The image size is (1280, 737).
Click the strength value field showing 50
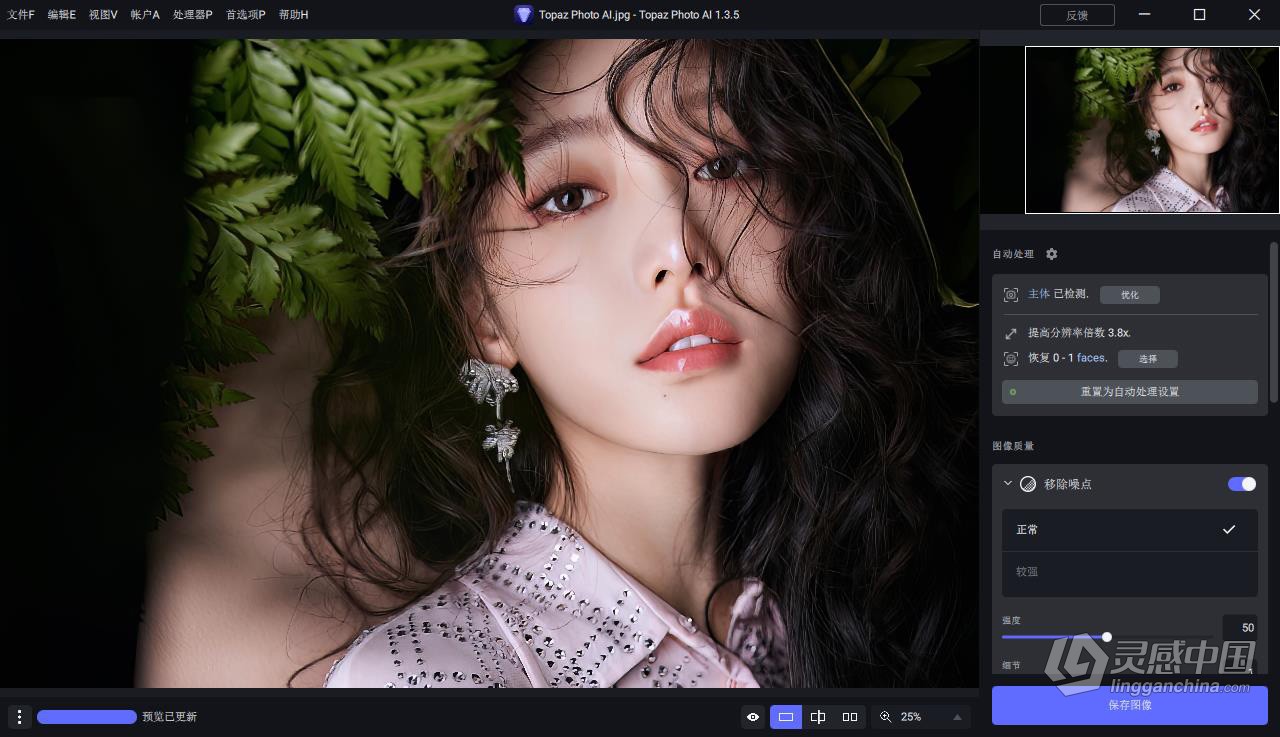(1240, 627)
